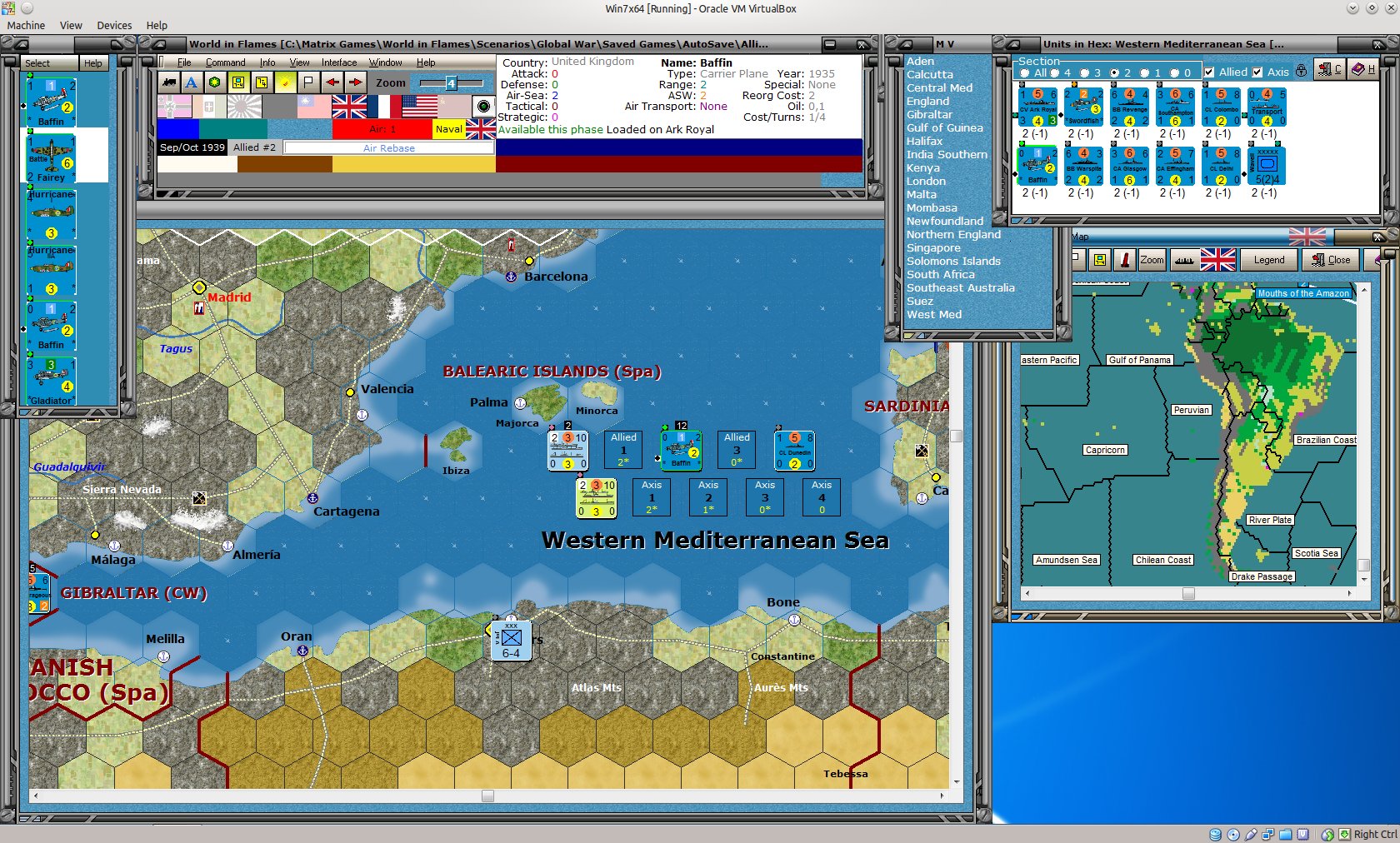Screen dimensions: 1400x843
Task: Click the red left arrow toolbar icon
Action: (x=332, y=82)
